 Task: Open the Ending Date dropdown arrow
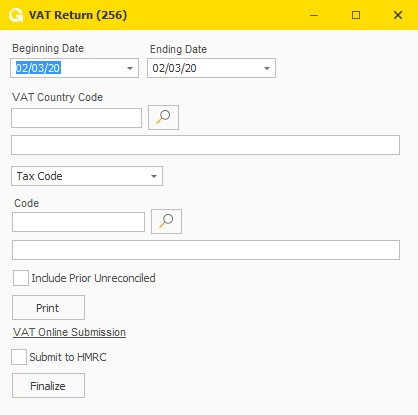pos(267,68)
